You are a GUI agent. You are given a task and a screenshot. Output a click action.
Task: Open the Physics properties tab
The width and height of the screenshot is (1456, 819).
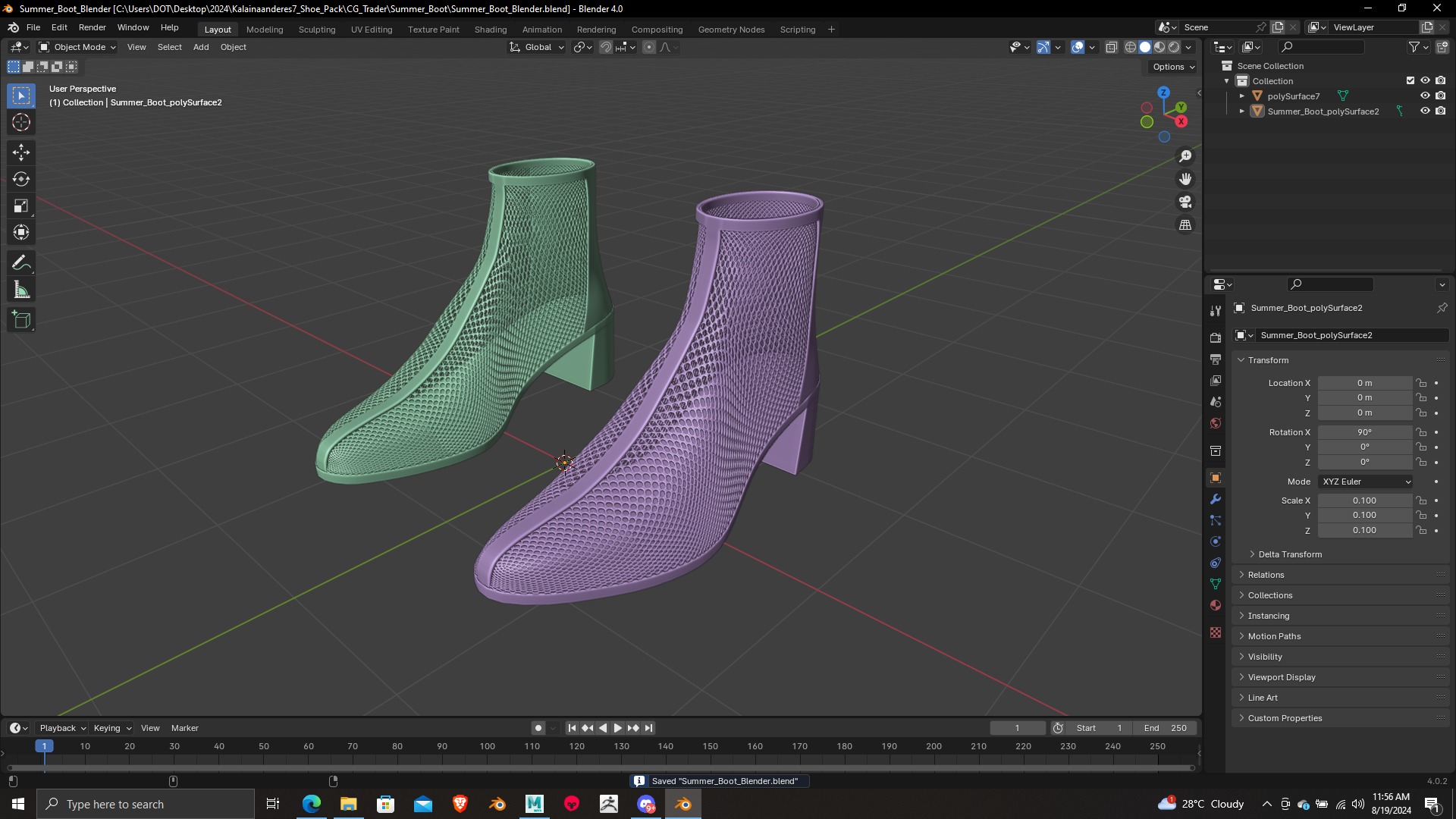point(1216,541)
